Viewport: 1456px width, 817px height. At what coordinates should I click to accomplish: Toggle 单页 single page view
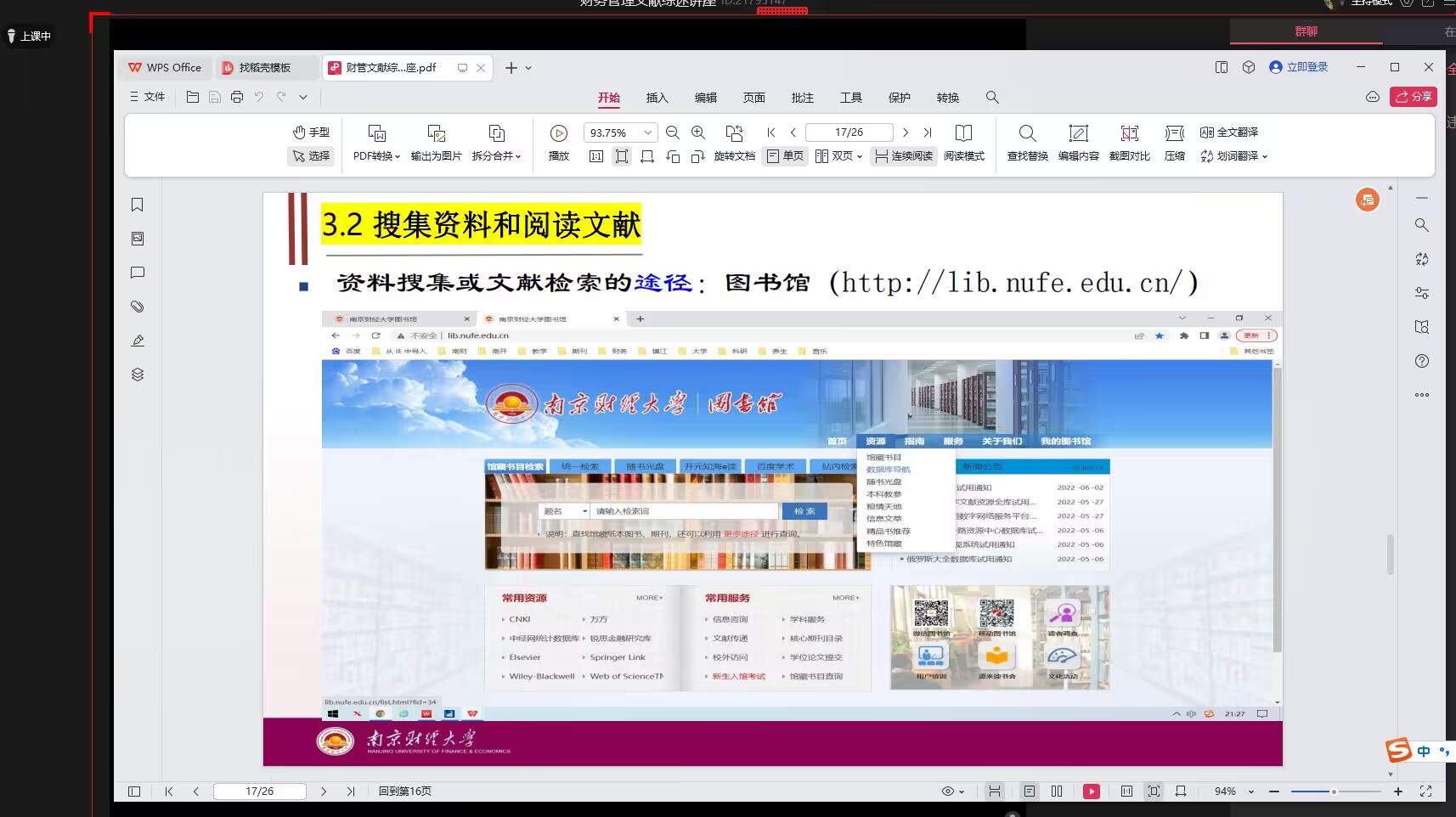click(x=785, y=156)
